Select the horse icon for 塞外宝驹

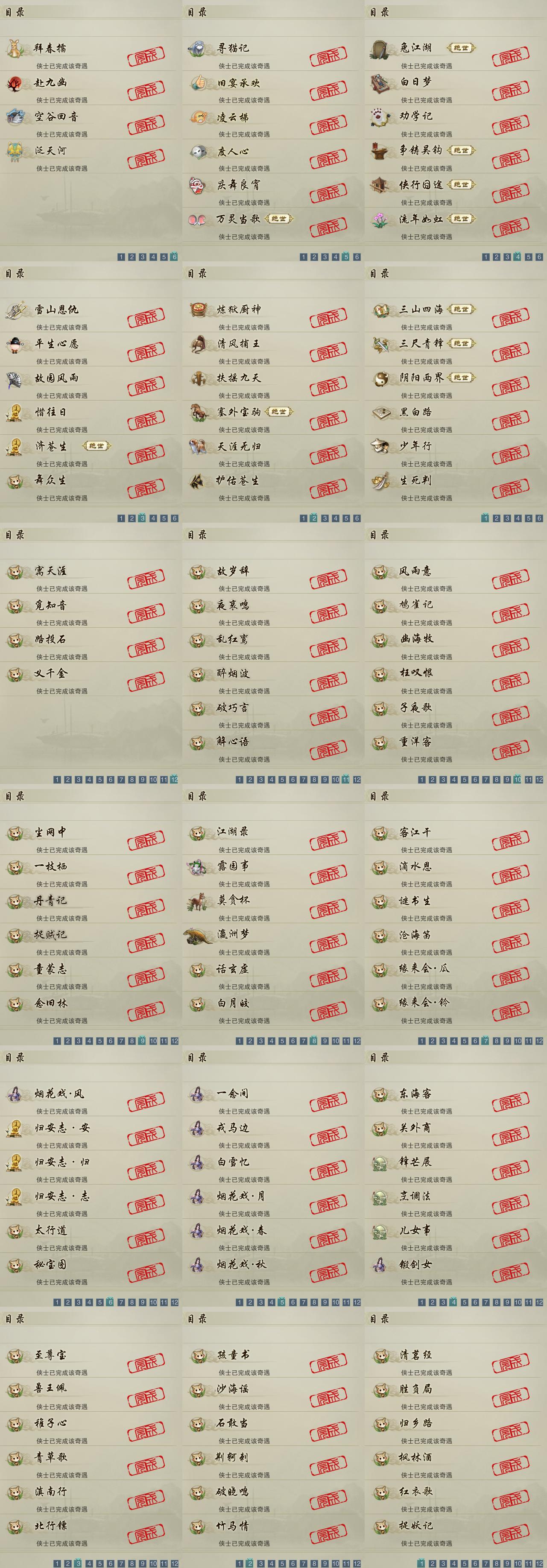click(198, 412)
